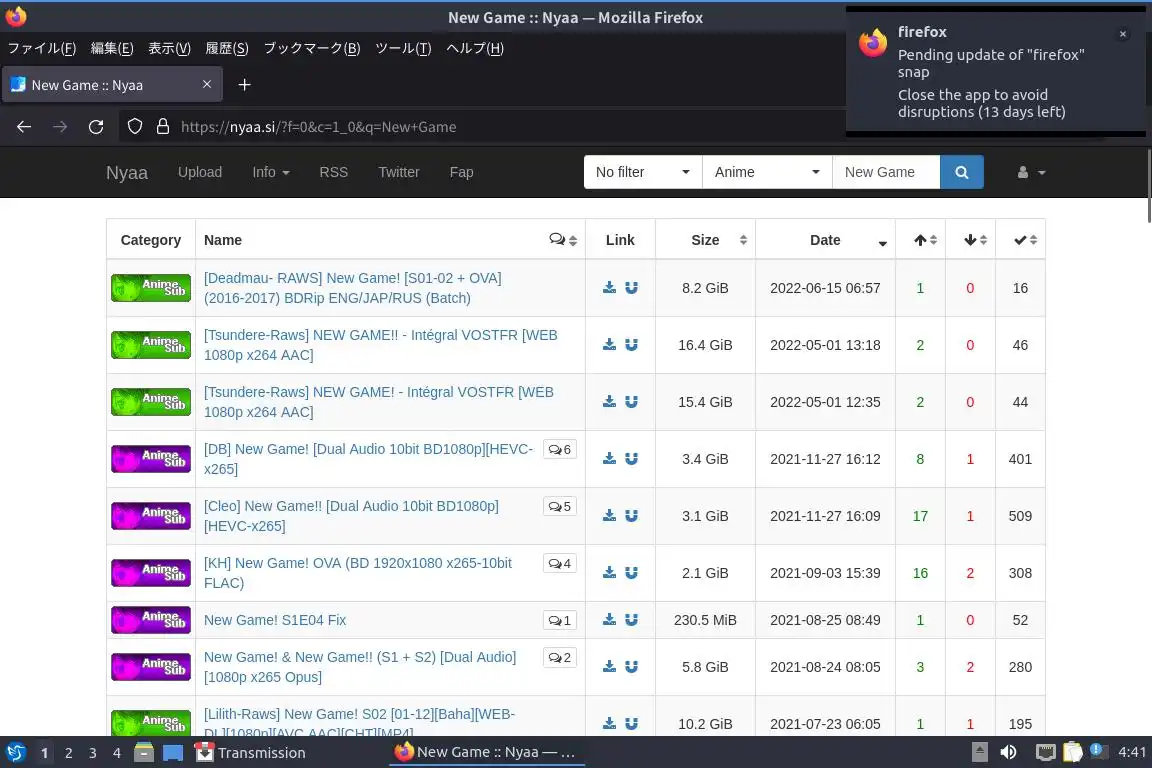
Task: Open the ツール(T) menu
Action: coord(403,49)
